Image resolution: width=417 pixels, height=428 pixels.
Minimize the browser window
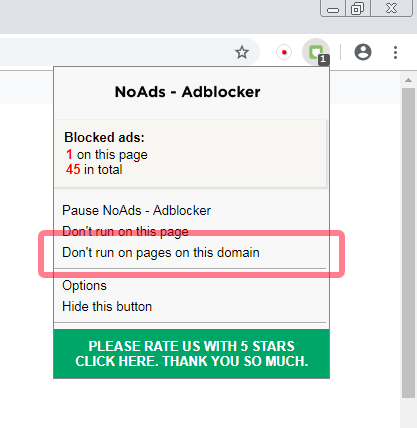point(333,8)
